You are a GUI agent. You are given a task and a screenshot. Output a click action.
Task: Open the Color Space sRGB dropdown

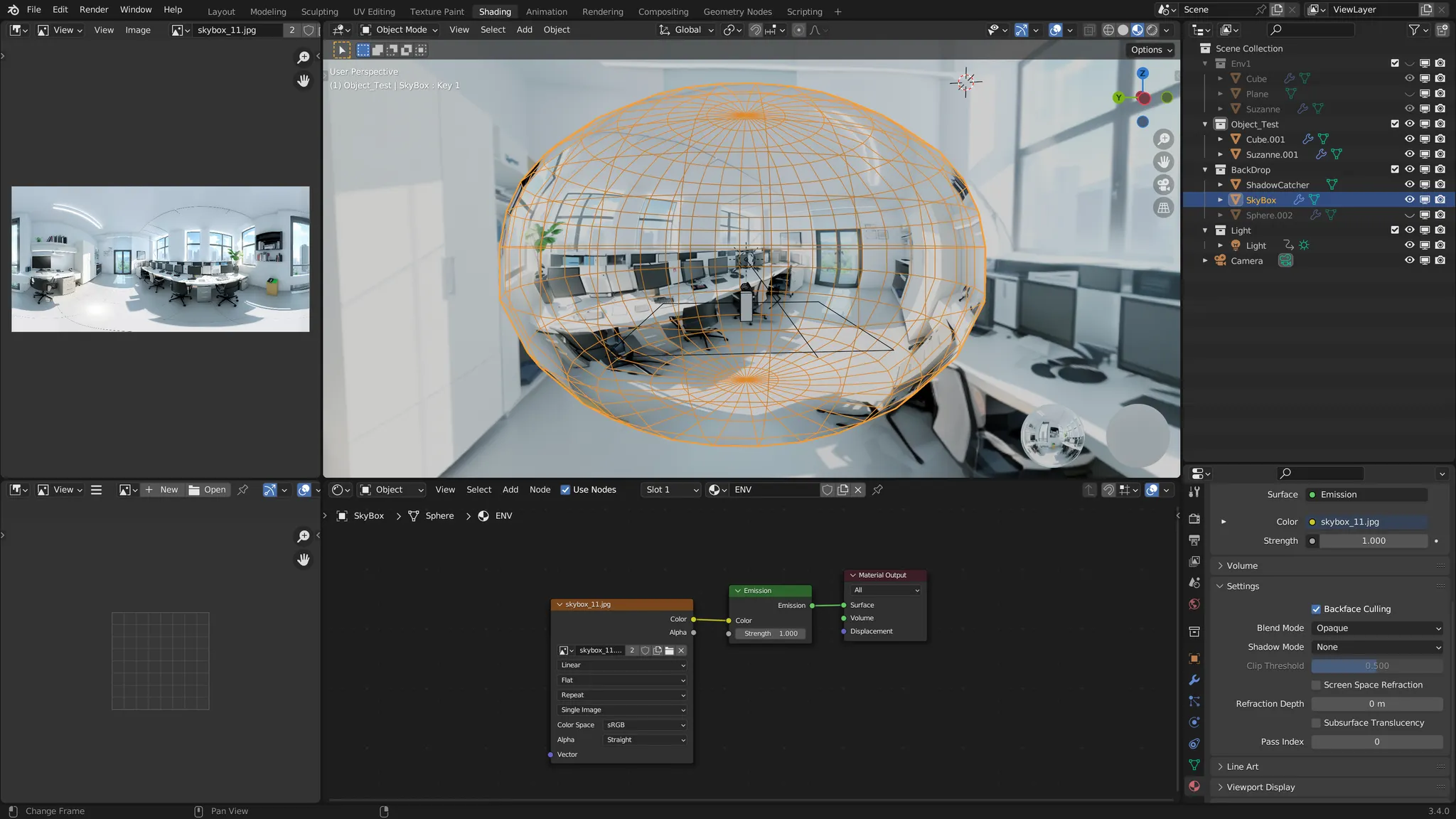(x=645, y=725)
